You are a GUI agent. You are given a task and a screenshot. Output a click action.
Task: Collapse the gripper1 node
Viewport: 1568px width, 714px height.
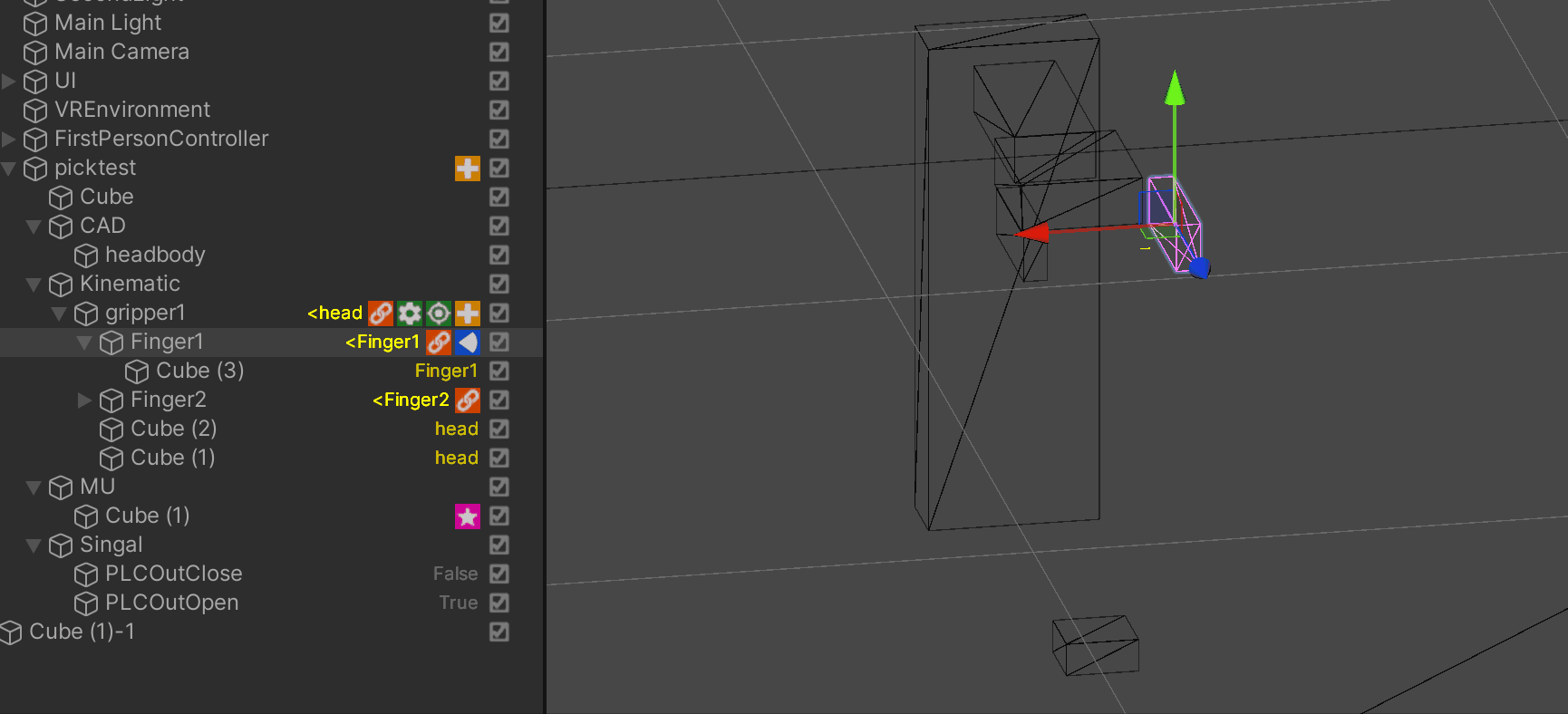point(60,314)
